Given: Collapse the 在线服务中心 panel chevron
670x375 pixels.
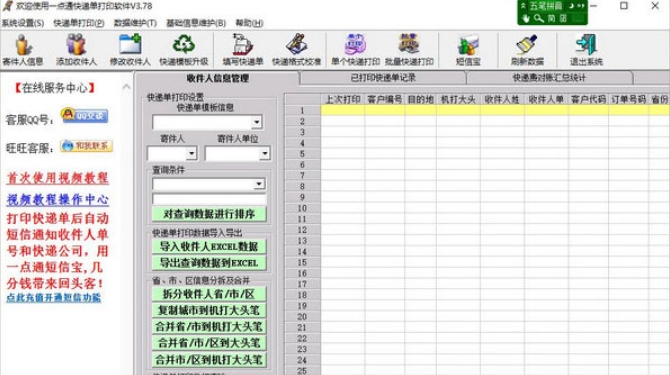Looking at the screenshot, I should tap(126, 87).
